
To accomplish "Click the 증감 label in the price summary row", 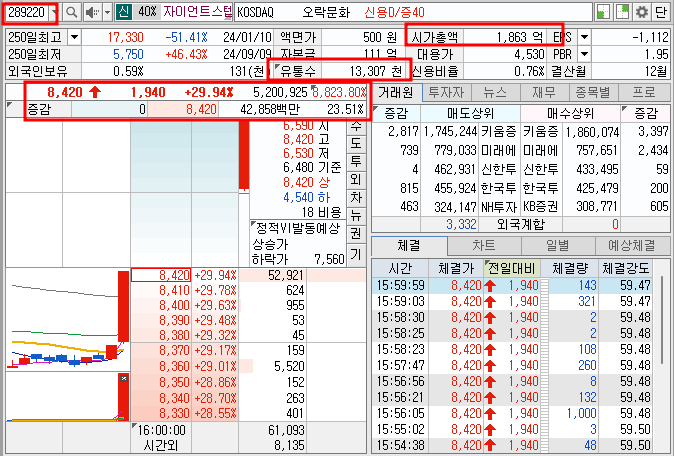I will [39, 109].
